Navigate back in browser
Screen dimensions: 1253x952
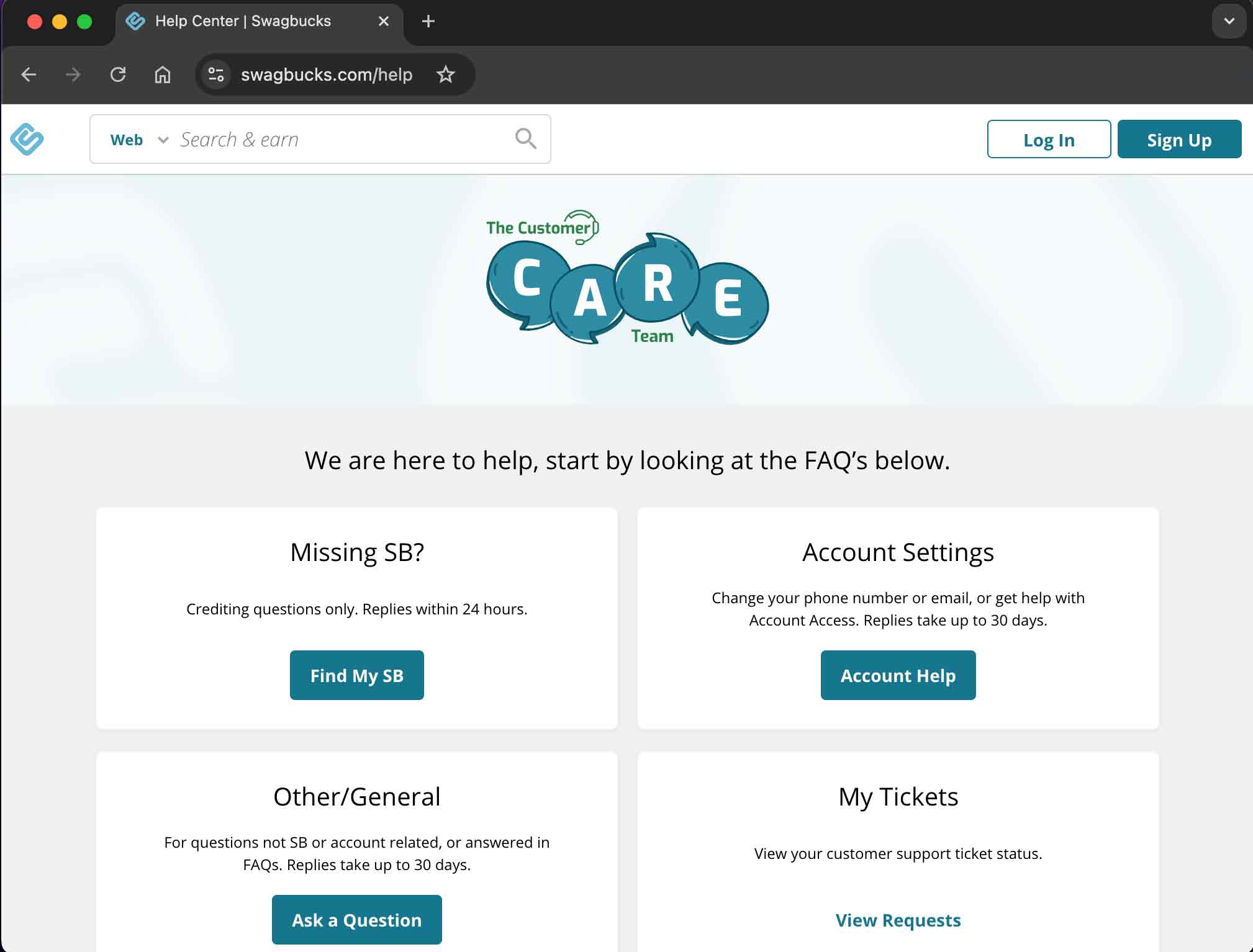(x=29, y=74)
